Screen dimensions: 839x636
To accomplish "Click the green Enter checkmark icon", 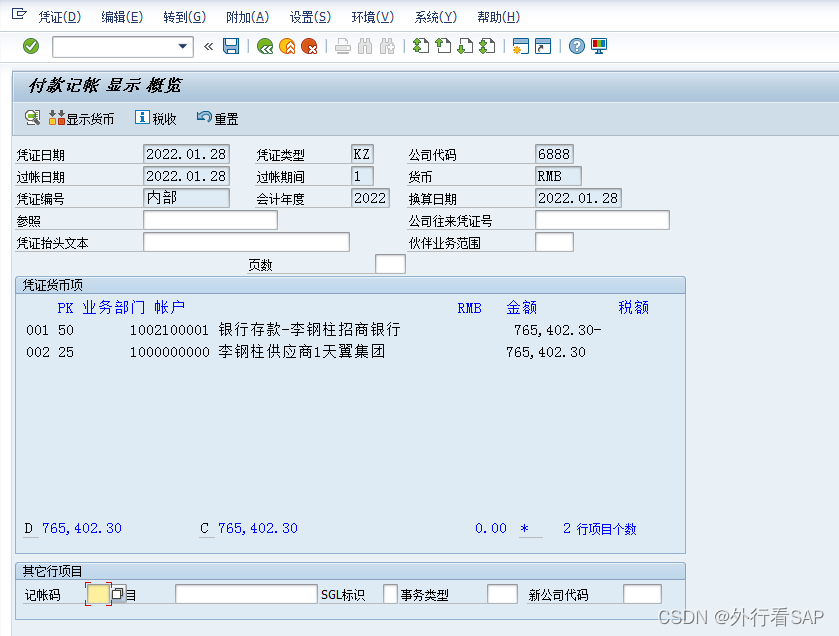I will point(31,46).
